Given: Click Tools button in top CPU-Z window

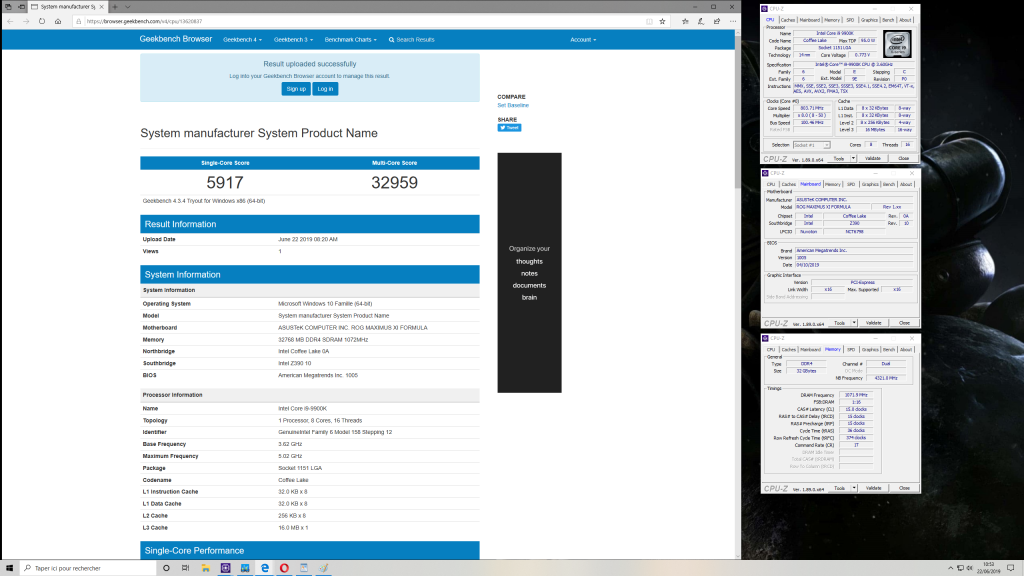Looking at the screenshot, I should (839, 159).
